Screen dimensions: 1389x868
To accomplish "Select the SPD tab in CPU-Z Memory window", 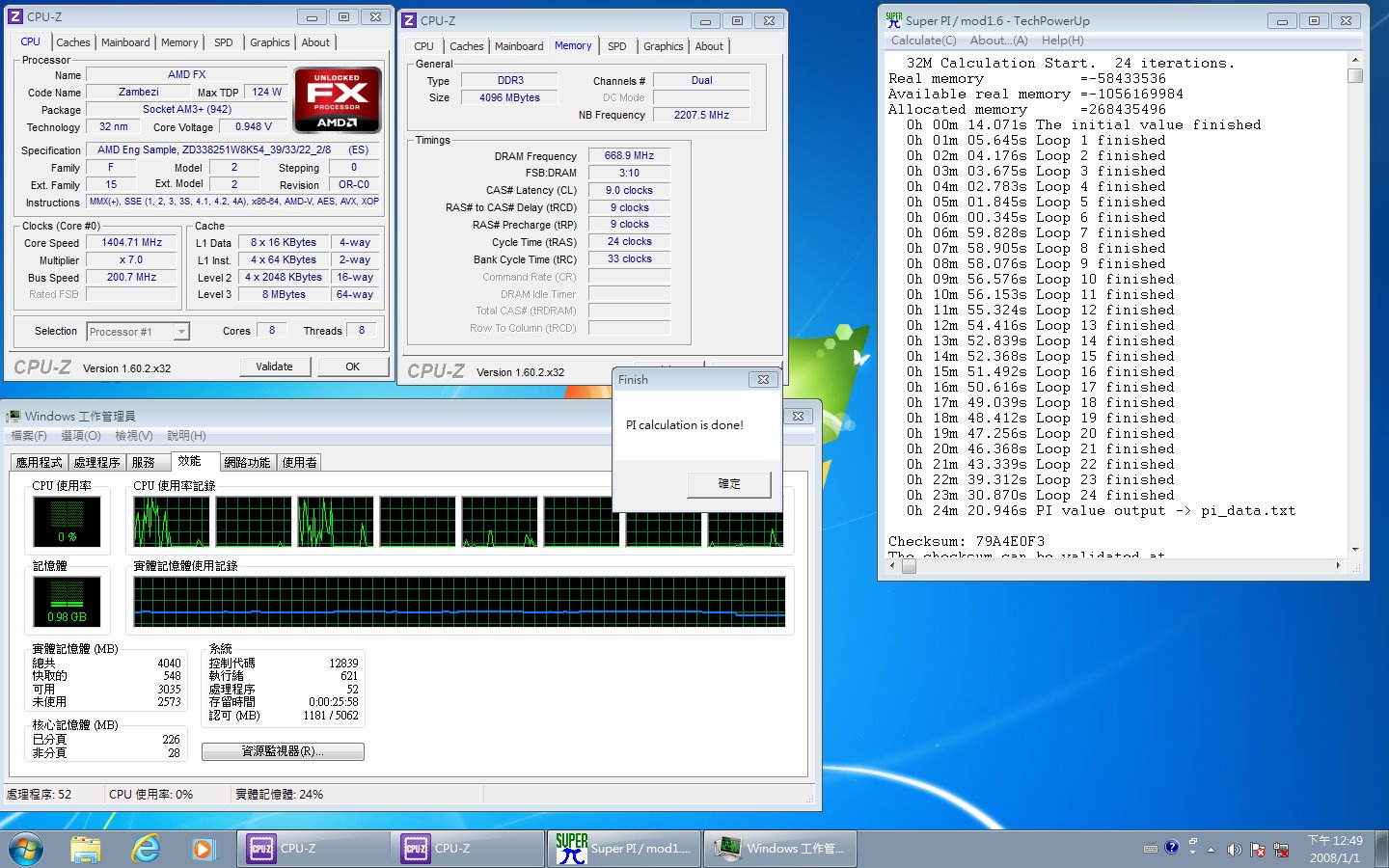I will pyautogui.click(x=617, y=46).
